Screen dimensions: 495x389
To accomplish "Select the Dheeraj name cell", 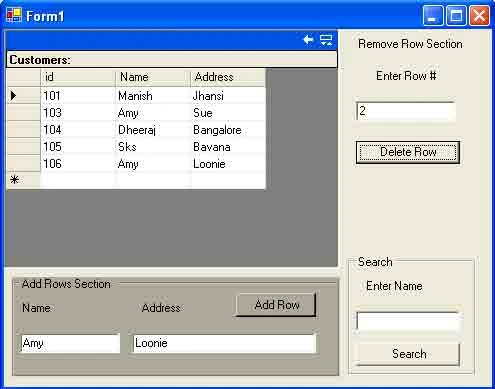I will pyautogui.click(x=153, y=130).
